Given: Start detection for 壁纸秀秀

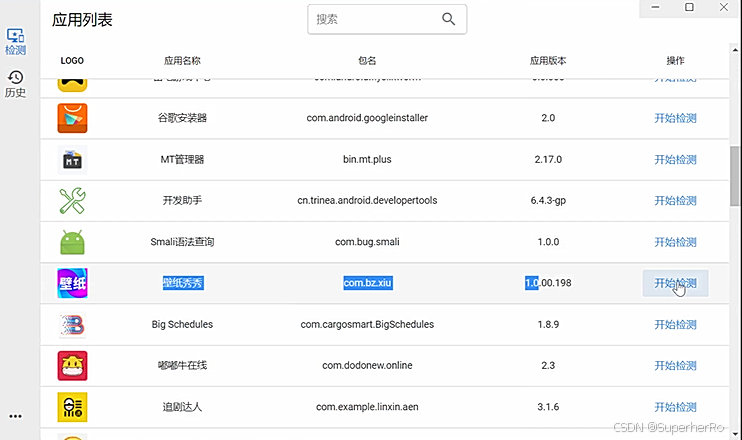Looking at the screenshot, I should click(675, 283).
